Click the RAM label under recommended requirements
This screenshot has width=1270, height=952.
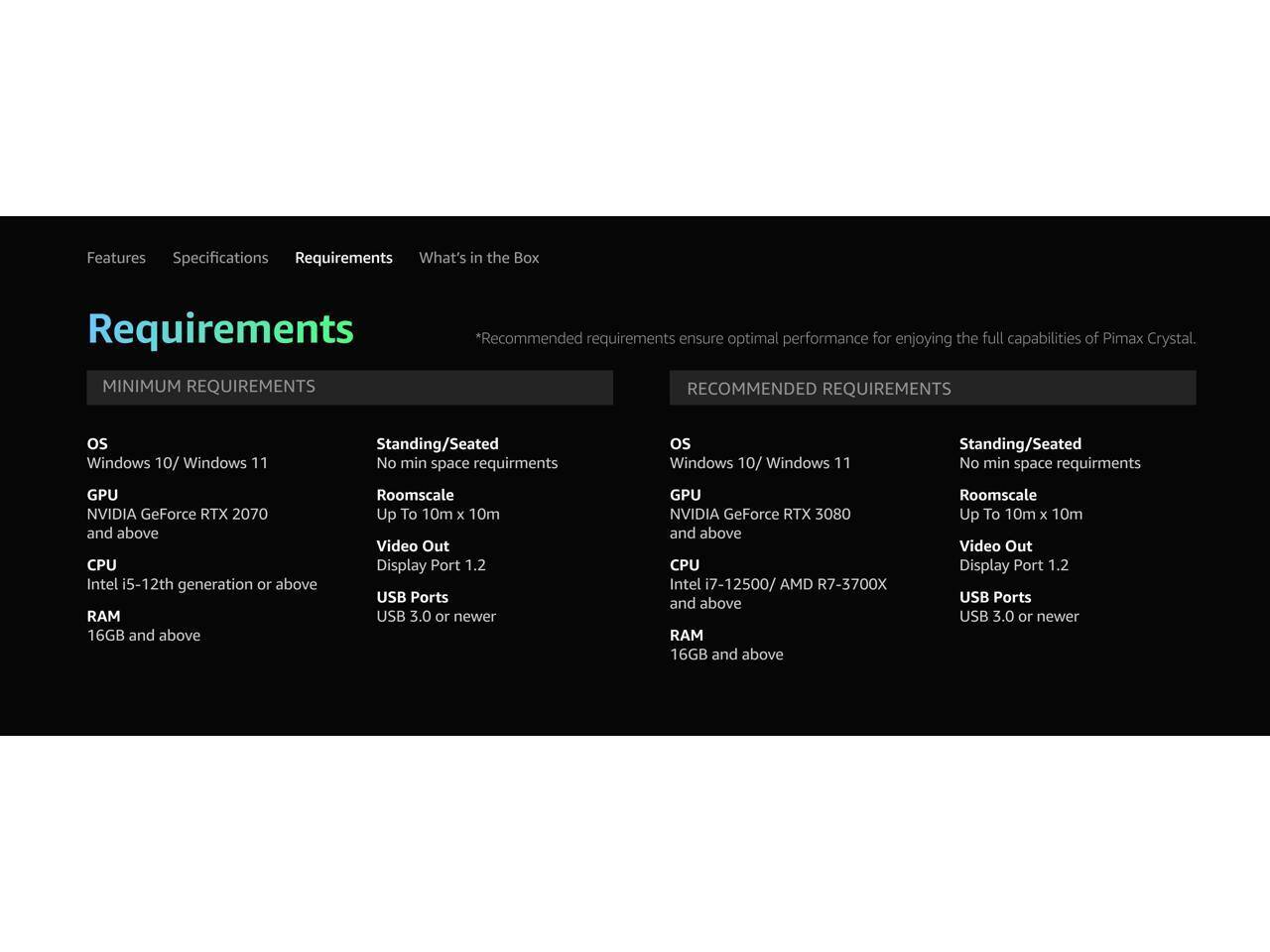click(687, 635)
